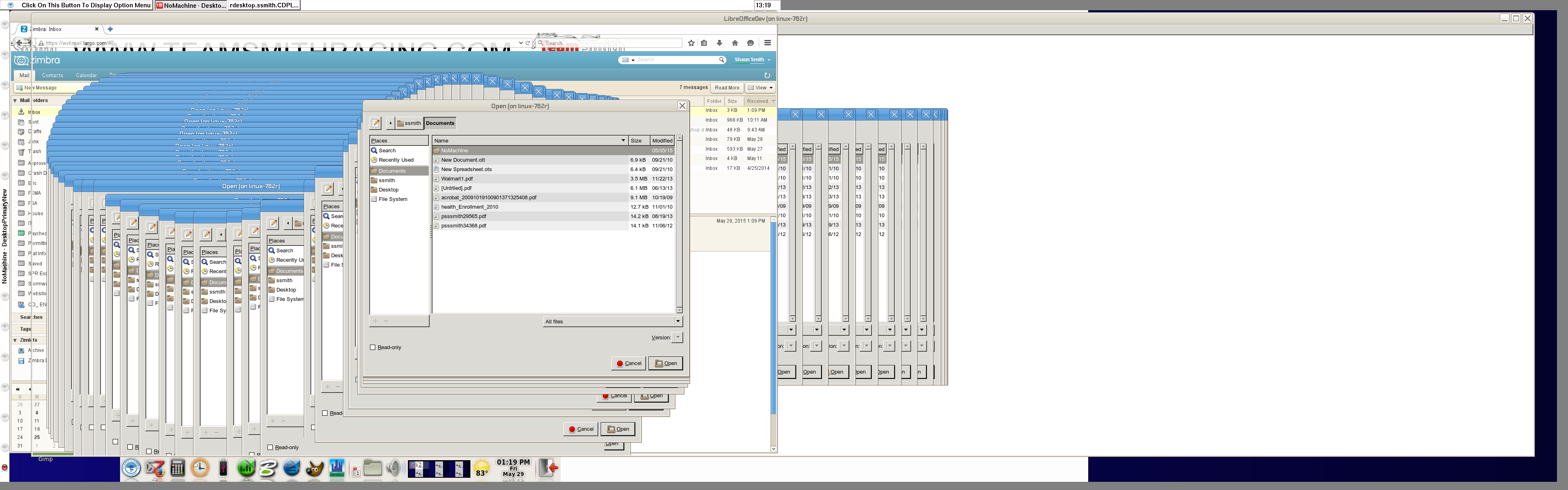Image resolution: width=1568 pixels, height=490 pixels.
Task: Open the Zimbra View dropdown
Action: 760,88
